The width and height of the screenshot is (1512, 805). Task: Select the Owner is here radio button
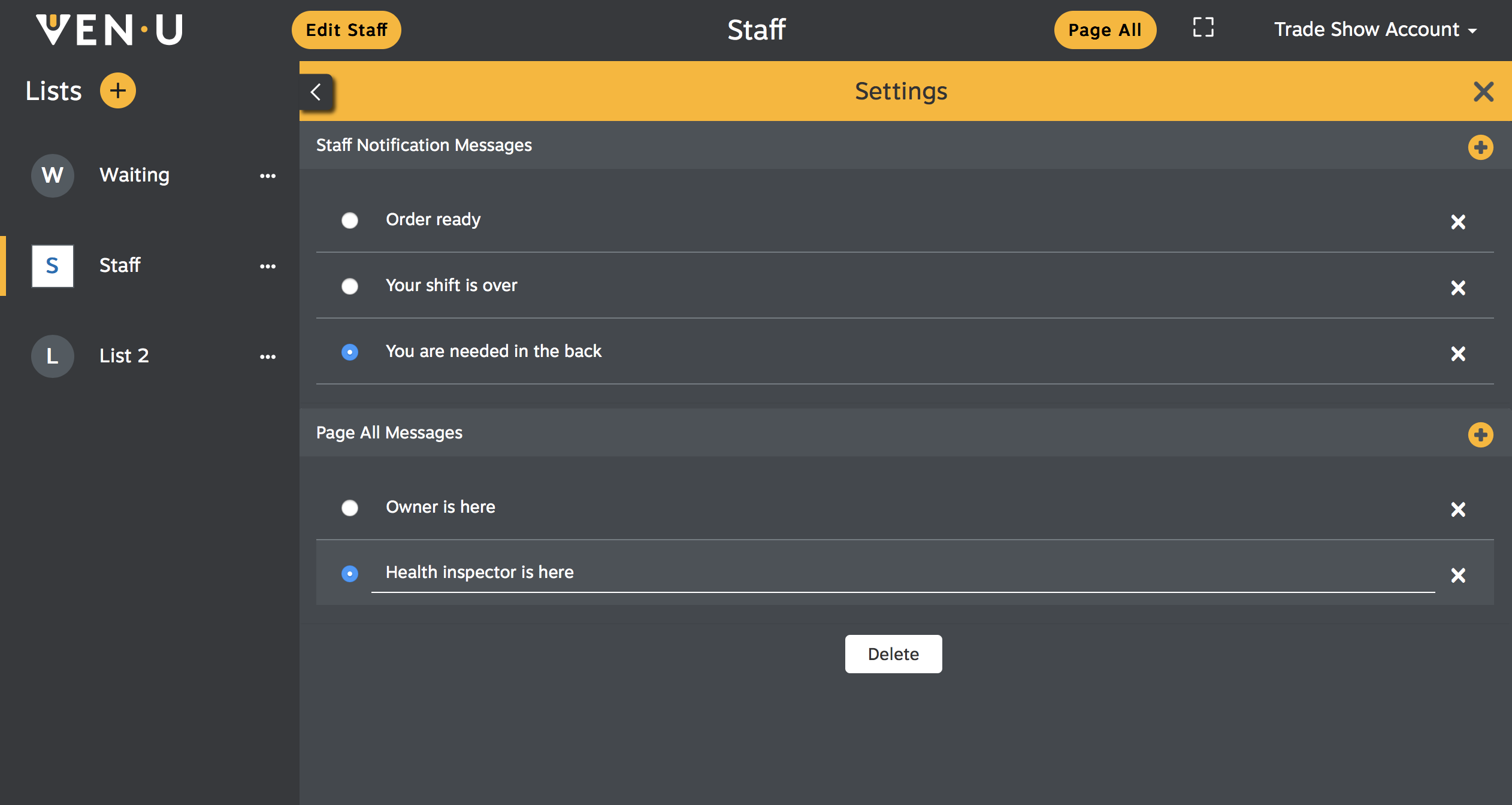350,508
